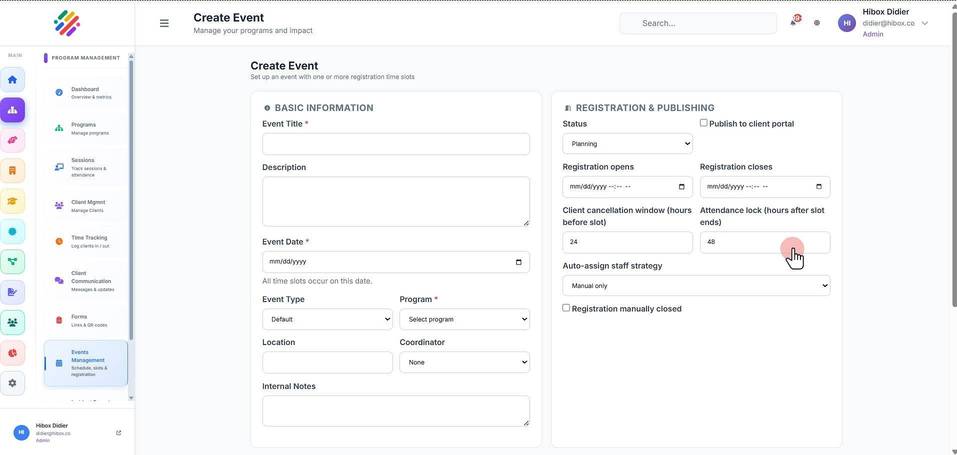The height and width of the screenshot is (455, 957).
Task: Open the yellow graduation cap rail icon
Action: pos(12,201)
